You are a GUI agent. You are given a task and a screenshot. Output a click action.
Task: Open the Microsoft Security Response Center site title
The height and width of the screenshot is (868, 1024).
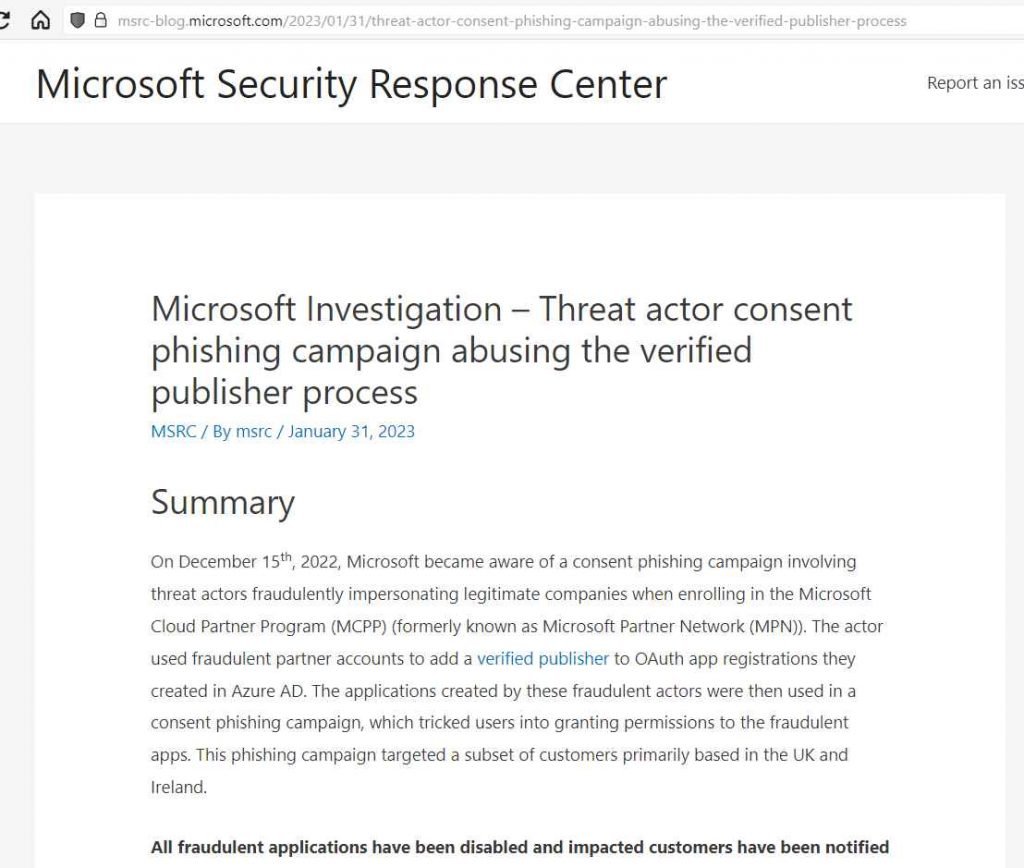351,84
